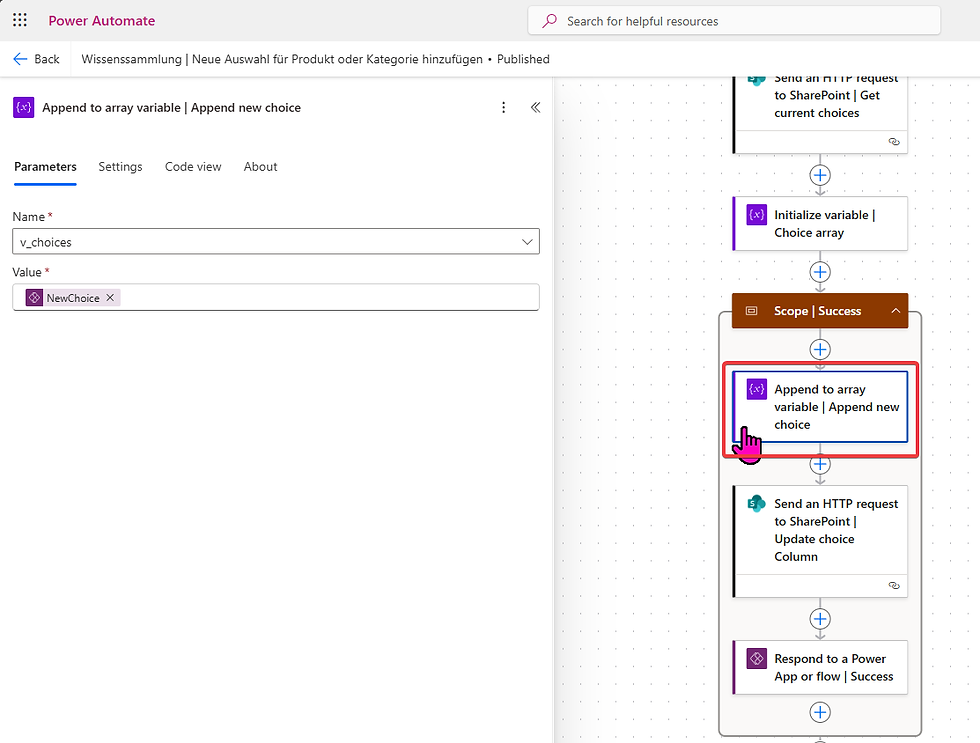Open the three-dot more options menu
Screen dimensions: 980x743
click(503, 107)
